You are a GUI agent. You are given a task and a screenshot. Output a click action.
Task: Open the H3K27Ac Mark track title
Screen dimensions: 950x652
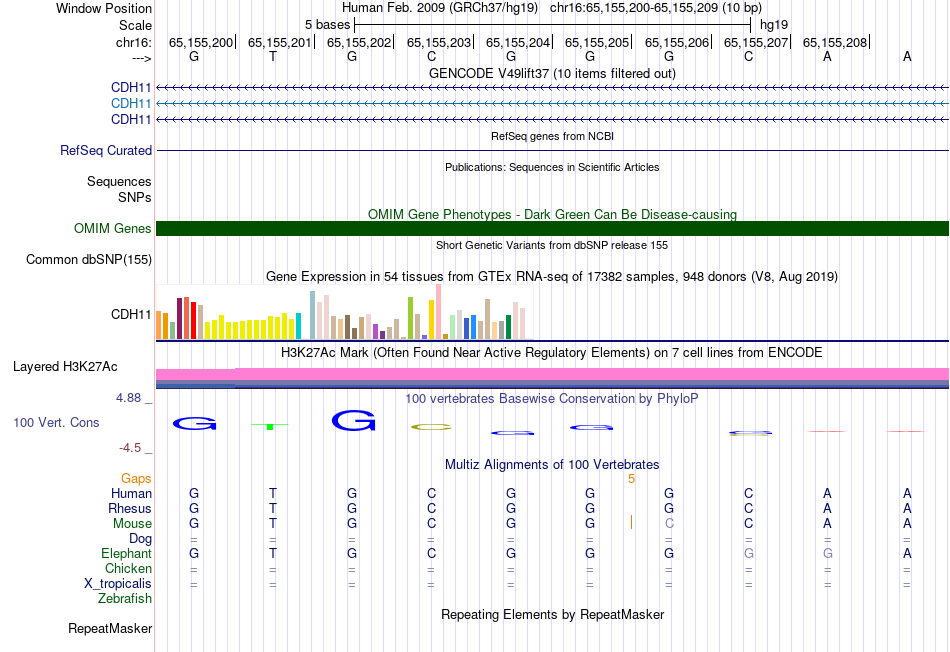point(552,353)
